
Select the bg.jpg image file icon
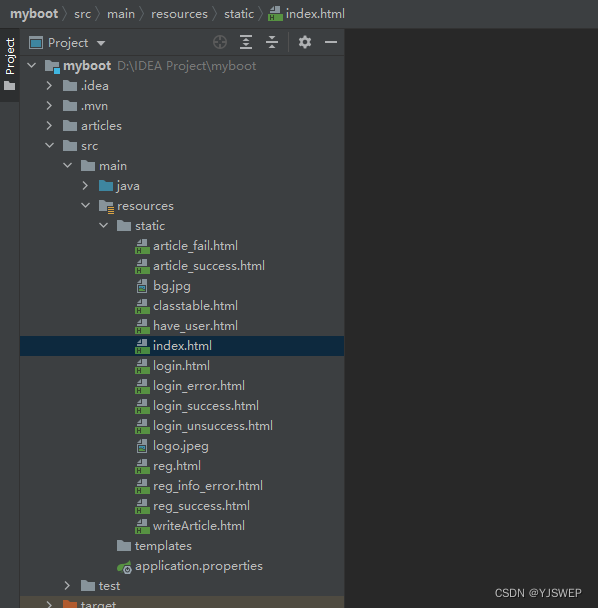pyautogui.click(x=142, y=286)
